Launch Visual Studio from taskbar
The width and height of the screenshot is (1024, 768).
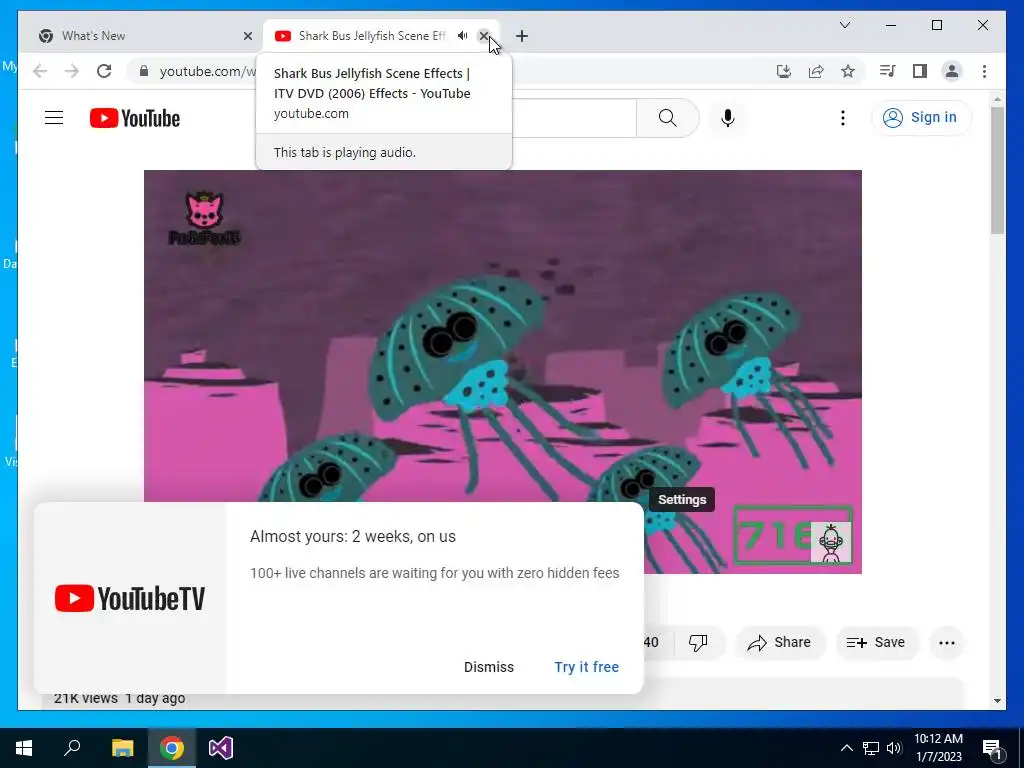(221, 748)
